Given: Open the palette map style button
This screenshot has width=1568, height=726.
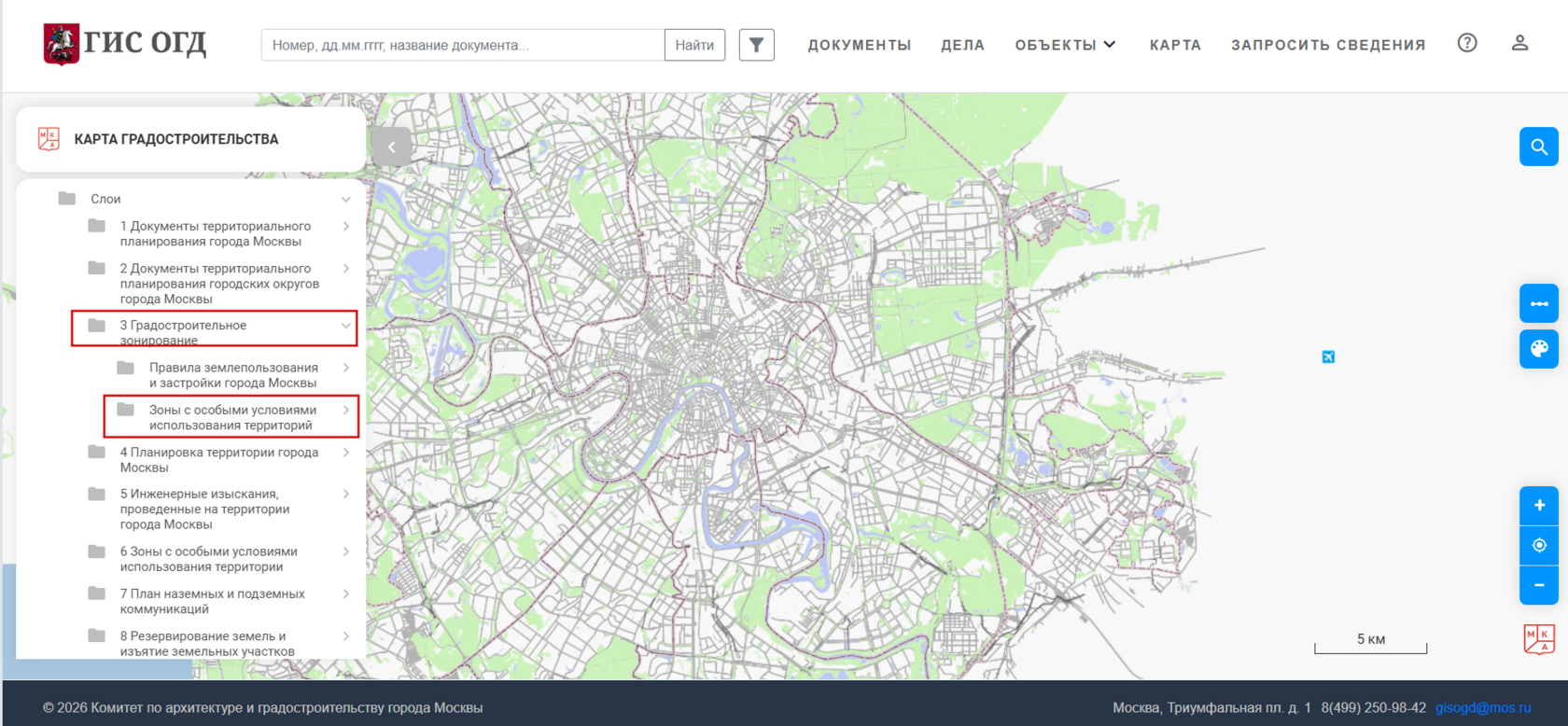Looking at the screenshot, I should (1539, 349).
